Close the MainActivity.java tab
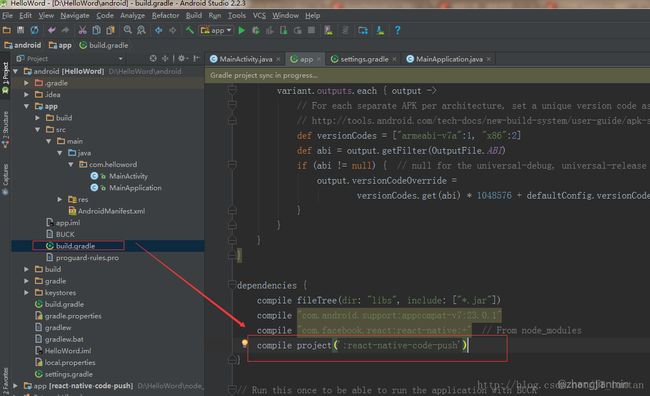650x396 pixels. (x=278, y=59)
